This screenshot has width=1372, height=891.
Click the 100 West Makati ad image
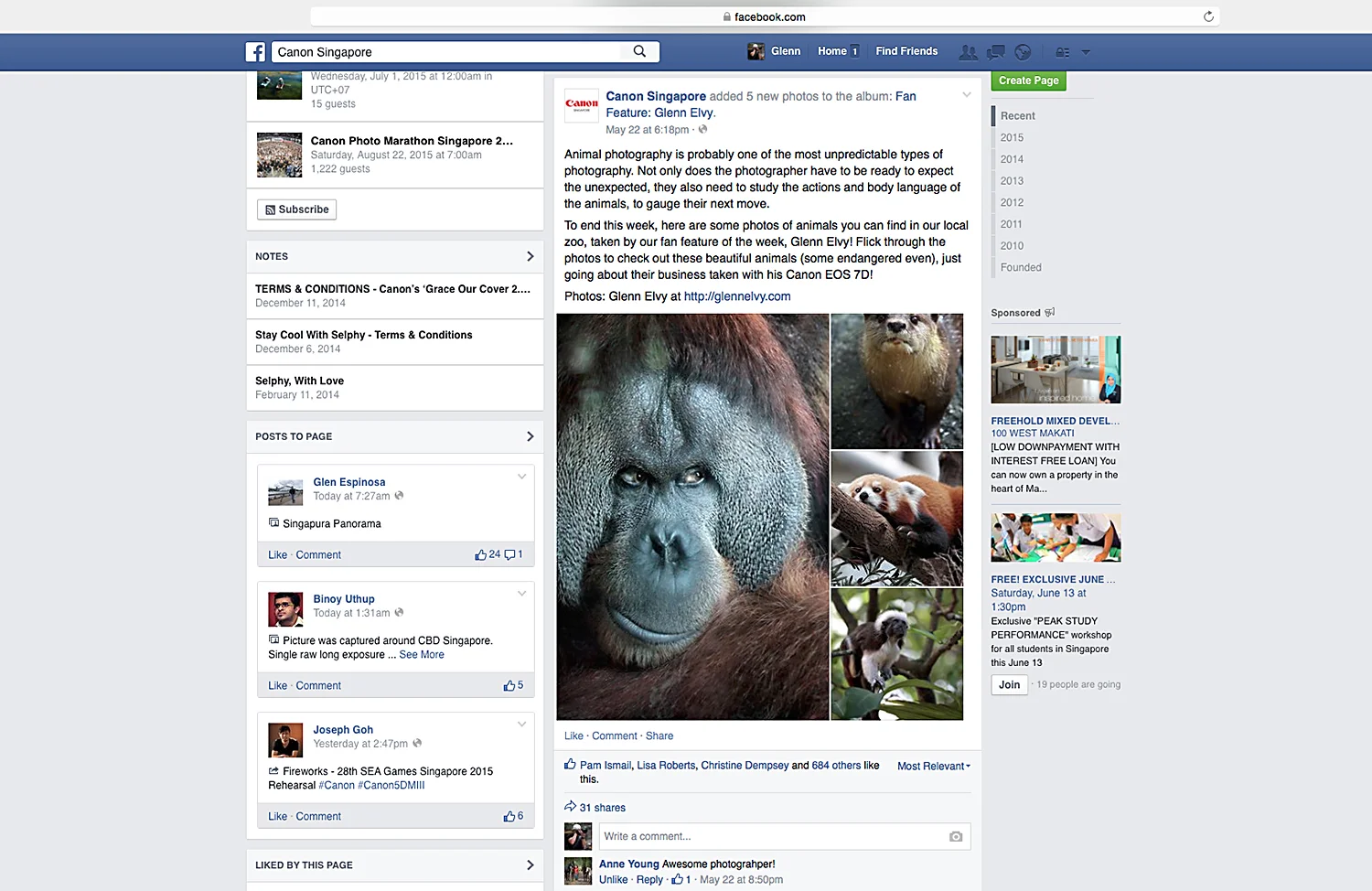click(x=1056, y=370)
